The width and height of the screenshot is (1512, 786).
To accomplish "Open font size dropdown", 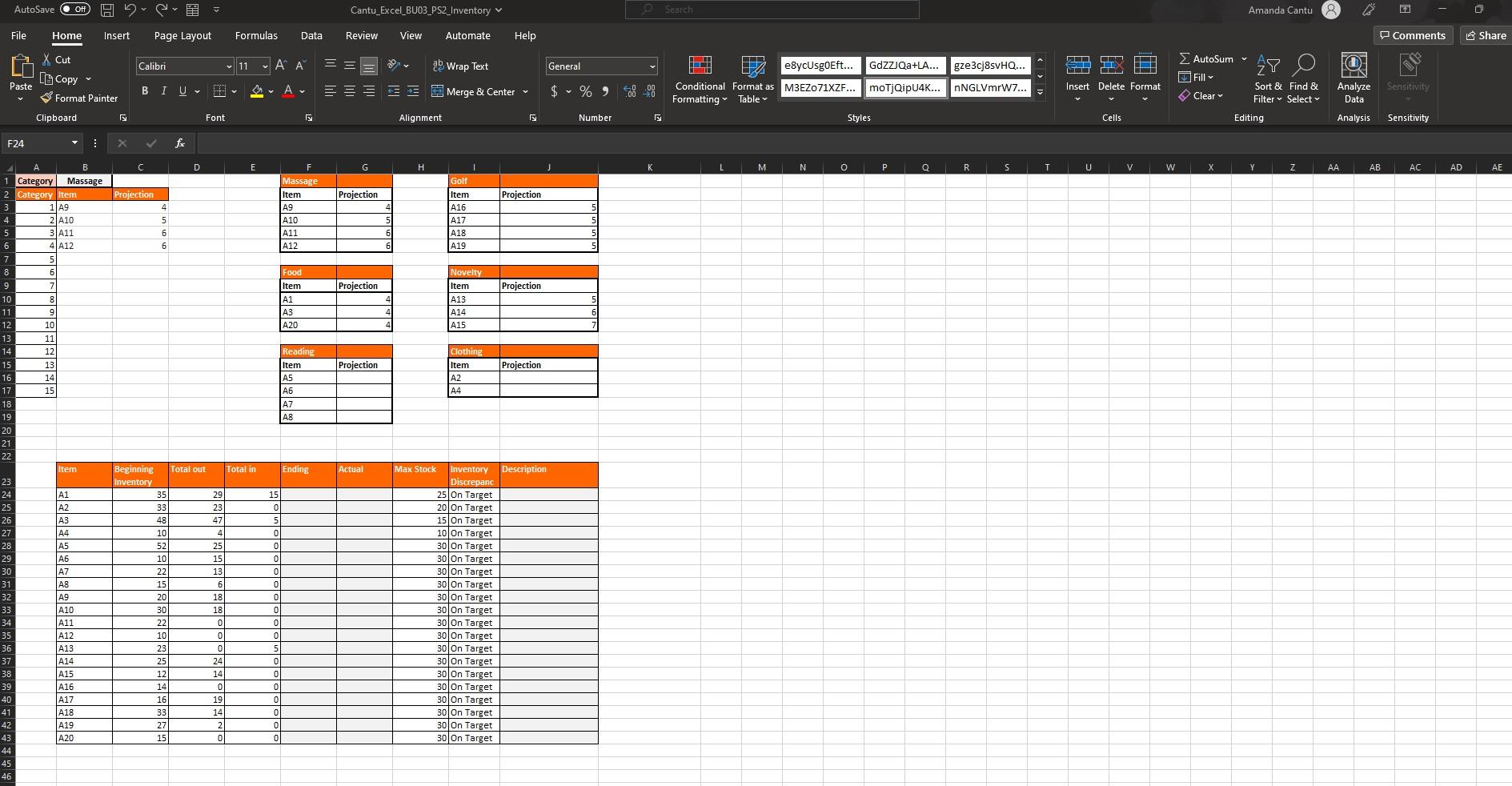I will (265, 66).
